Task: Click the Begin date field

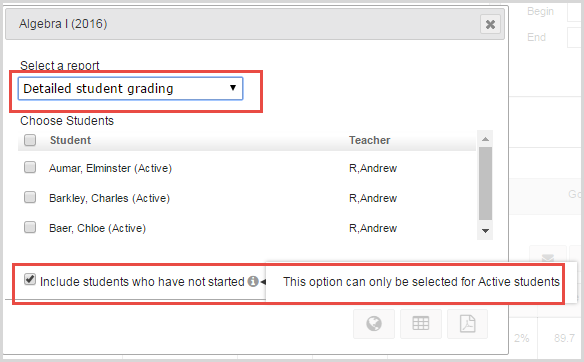Action: click(575, 12)
